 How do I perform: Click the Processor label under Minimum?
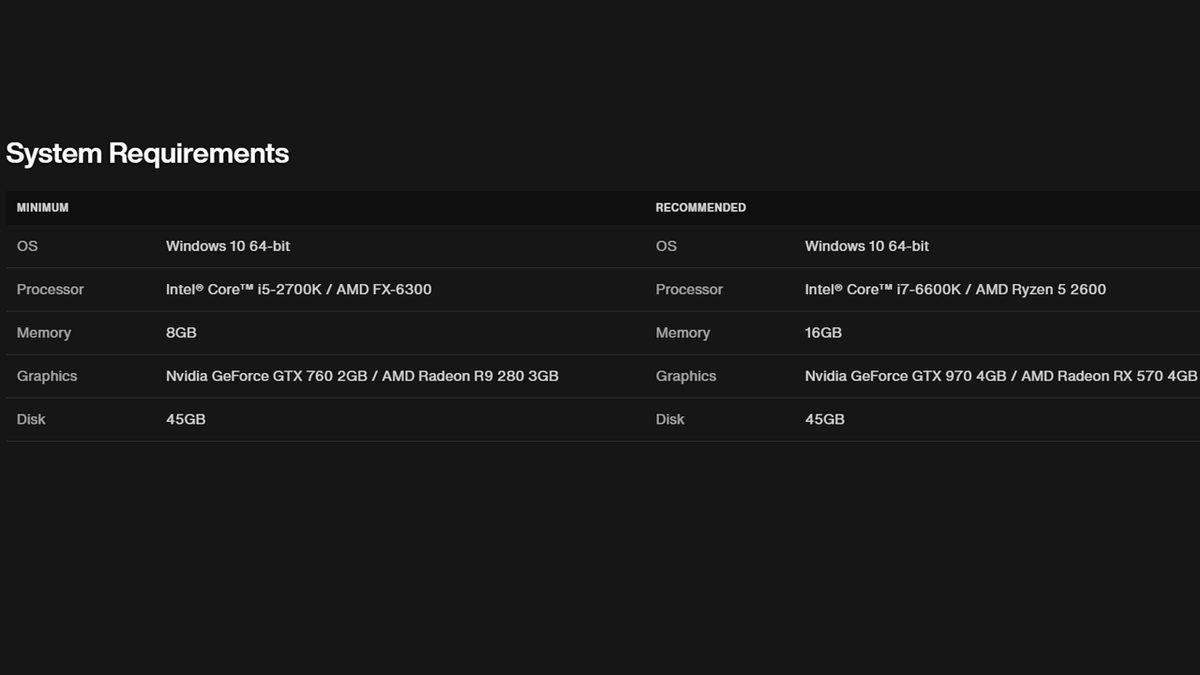pos(50,290)
